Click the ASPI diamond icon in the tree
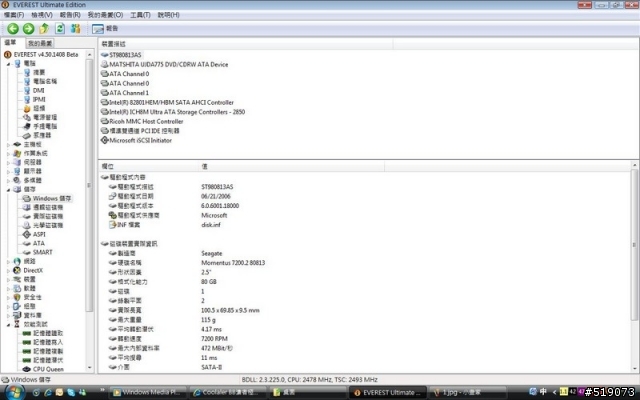This screenshot has height=400, width=640. tap(27, 234)
